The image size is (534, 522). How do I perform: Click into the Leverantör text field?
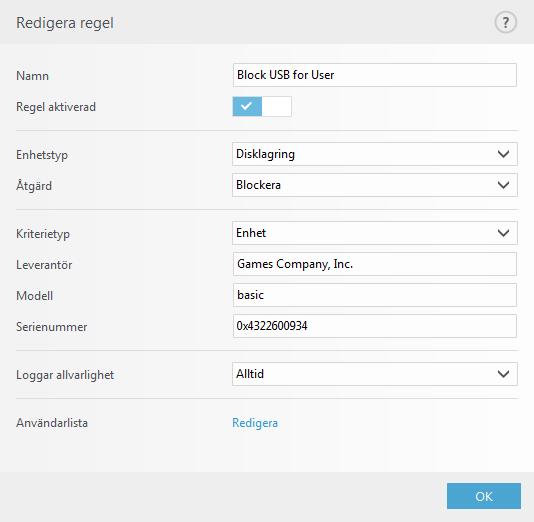coord(375,264)
